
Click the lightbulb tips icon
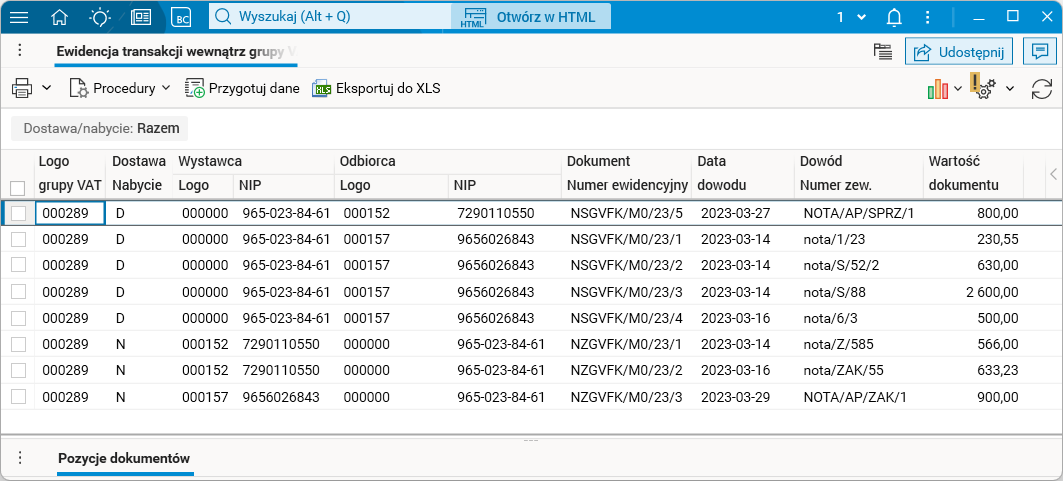coord(100,17)
